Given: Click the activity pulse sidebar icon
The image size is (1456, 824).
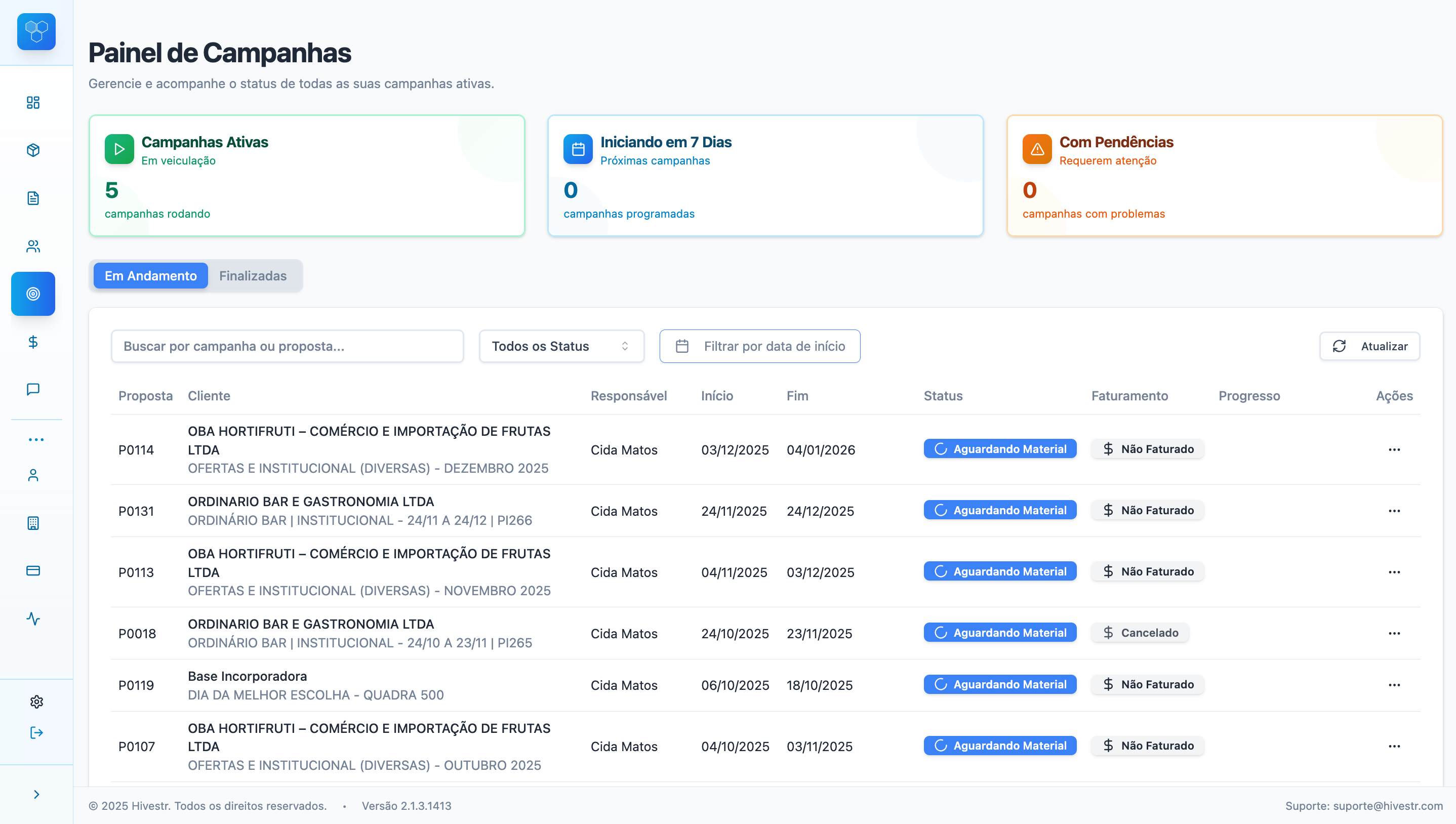Looking at the screenshot, I should (x=33, y=619).
